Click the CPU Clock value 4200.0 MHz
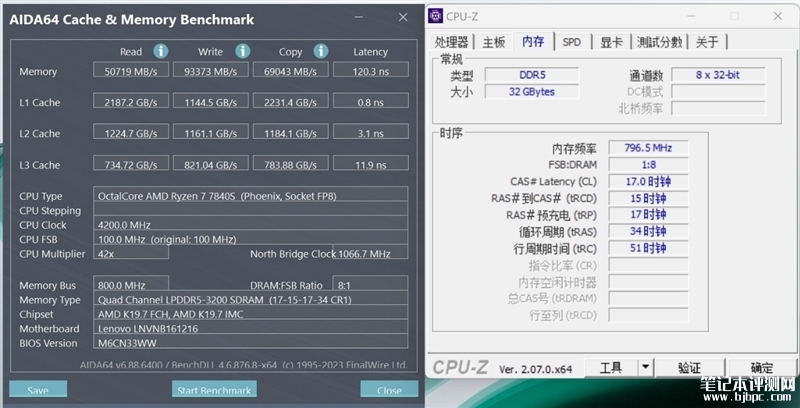The image size is (800, 408). click(251, 223)
